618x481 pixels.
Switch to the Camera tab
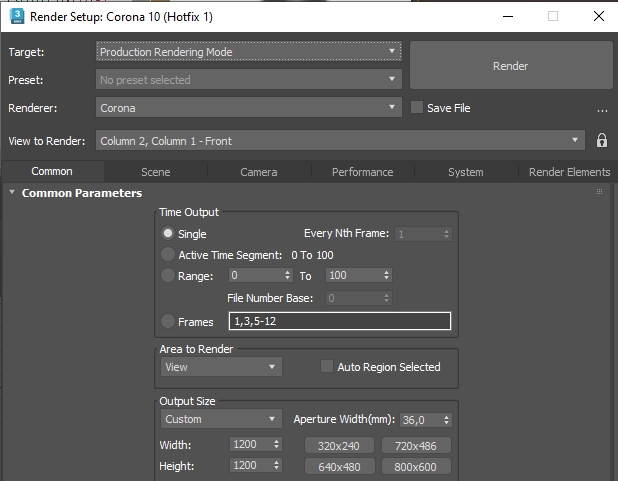(x=259, y=172)
